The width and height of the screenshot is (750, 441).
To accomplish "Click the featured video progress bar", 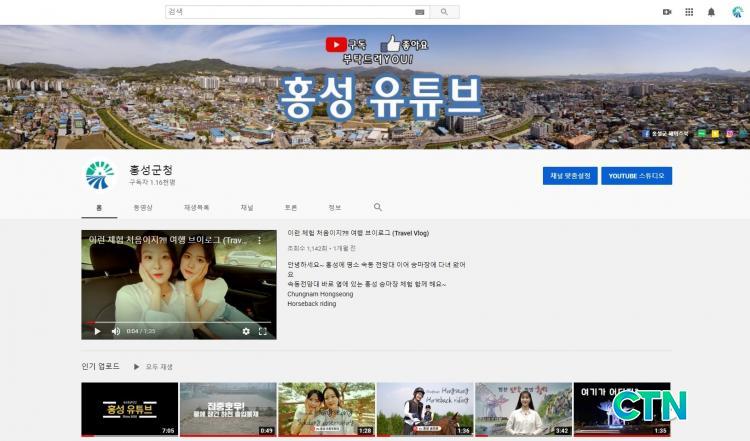I will pos(179,322).
